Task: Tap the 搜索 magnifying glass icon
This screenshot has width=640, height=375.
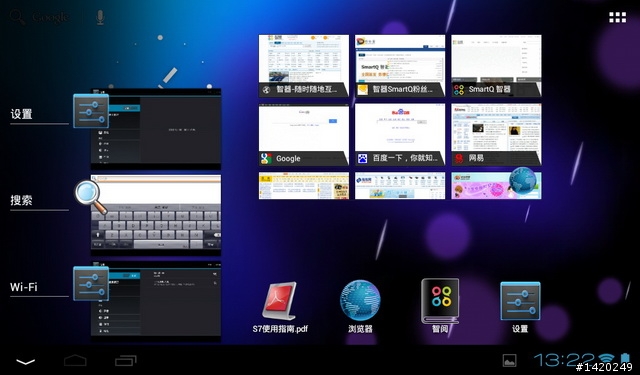Action: pos(91,197)
